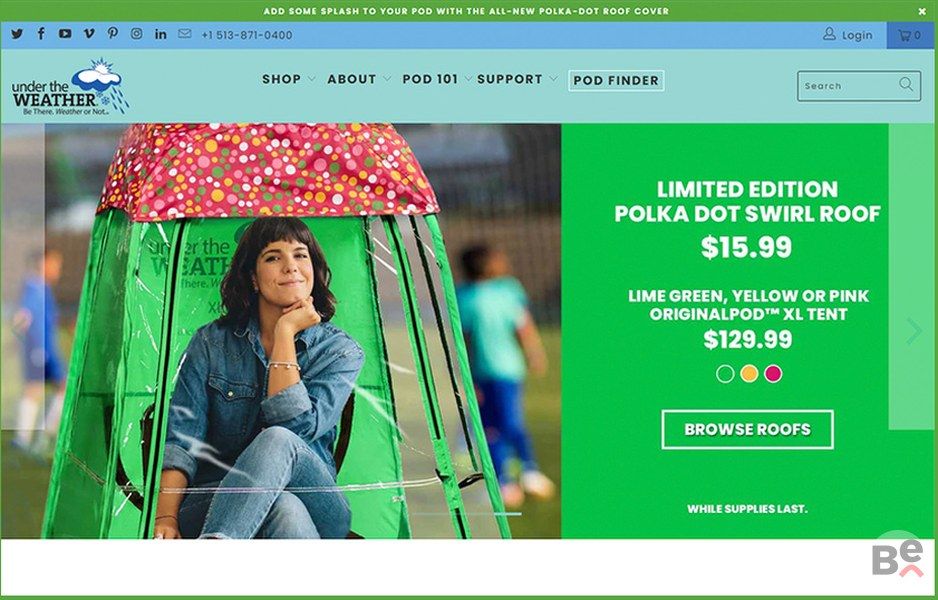Viewport: 938px width, 600px height.
Task: Open the Instagram social icon
Action: click(x=136, y=33)
